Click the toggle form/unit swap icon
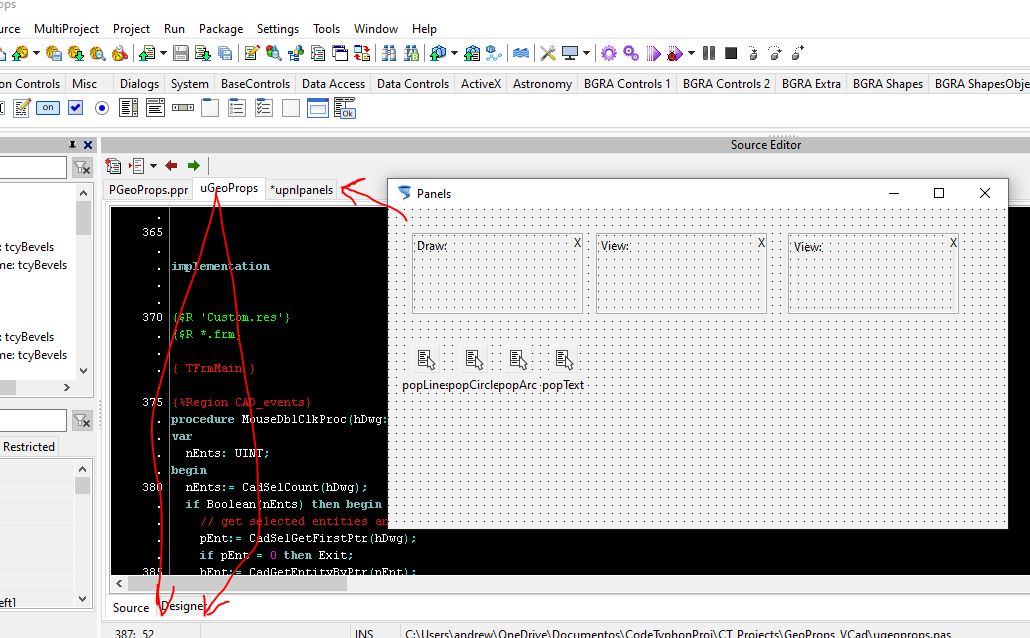This screenshot has width=1030, height=638. tap(362, 53)
